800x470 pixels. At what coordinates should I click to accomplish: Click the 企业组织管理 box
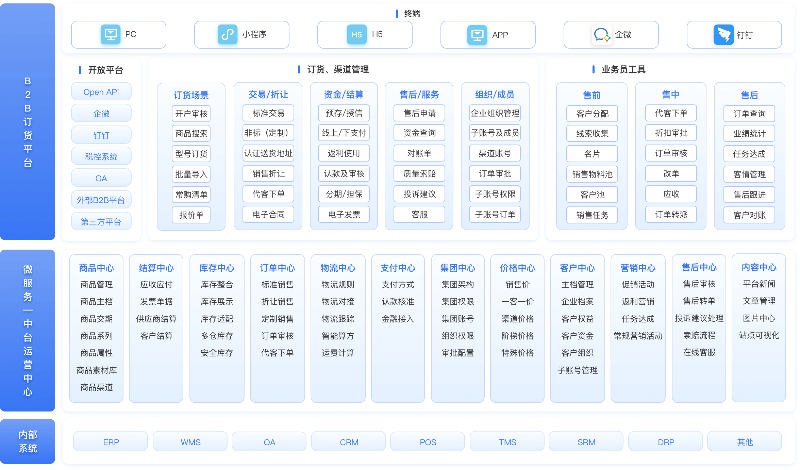click(x=495, y=113)
